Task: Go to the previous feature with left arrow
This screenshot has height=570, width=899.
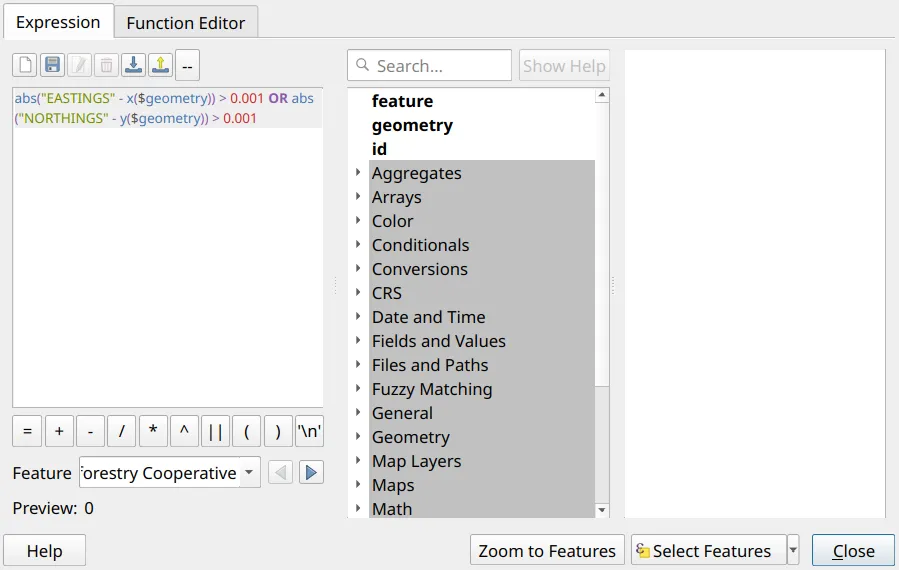Action: pos(280,473)
